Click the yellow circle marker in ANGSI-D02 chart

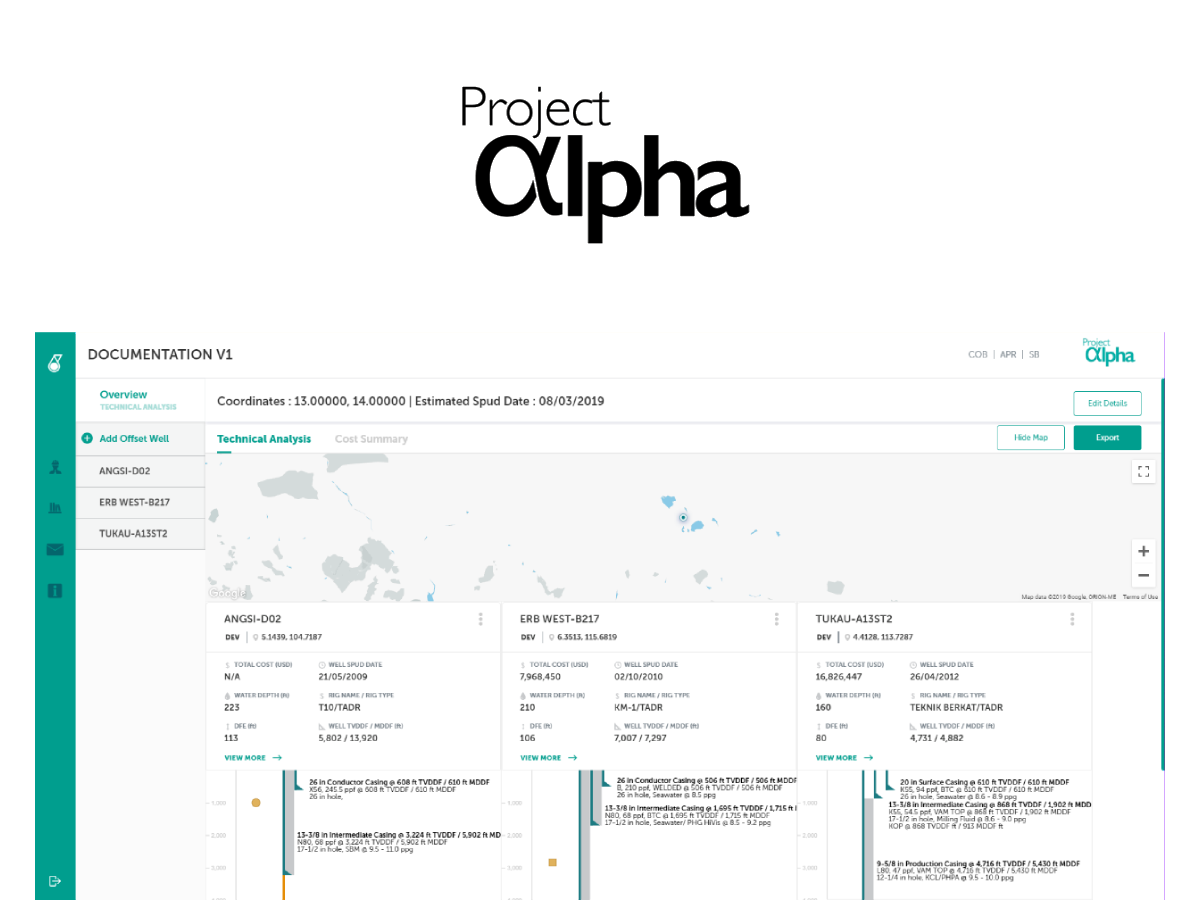256,802
